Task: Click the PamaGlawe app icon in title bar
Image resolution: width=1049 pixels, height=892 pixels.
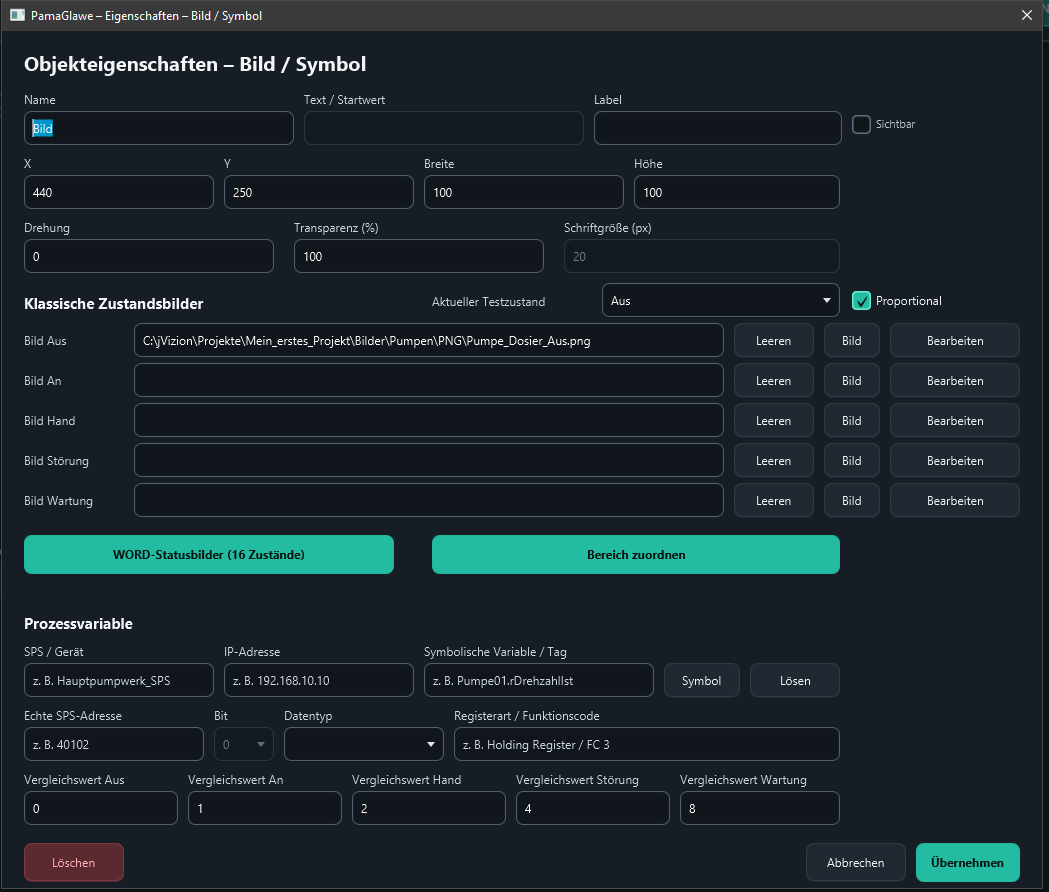Action: (17, 15)
